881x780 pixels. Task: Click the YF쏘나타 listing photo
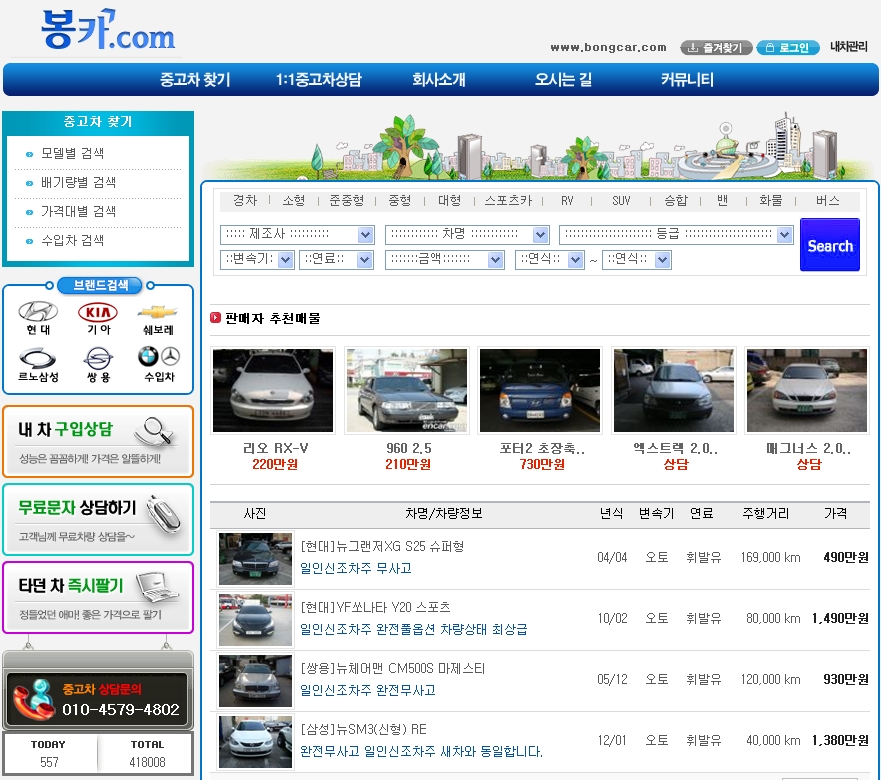tap(255, 620)
